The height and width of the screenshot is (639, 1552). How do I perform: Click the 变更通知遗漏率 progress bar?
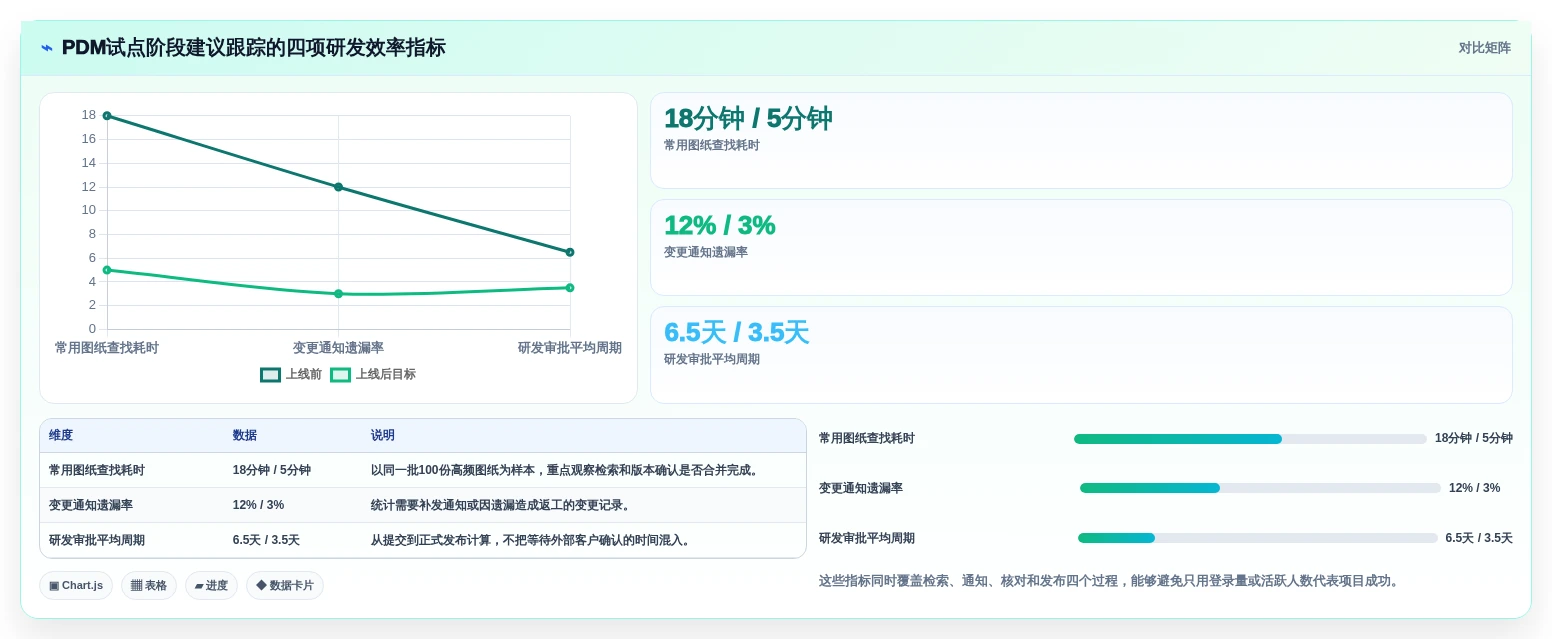[x=1260, y=488]
